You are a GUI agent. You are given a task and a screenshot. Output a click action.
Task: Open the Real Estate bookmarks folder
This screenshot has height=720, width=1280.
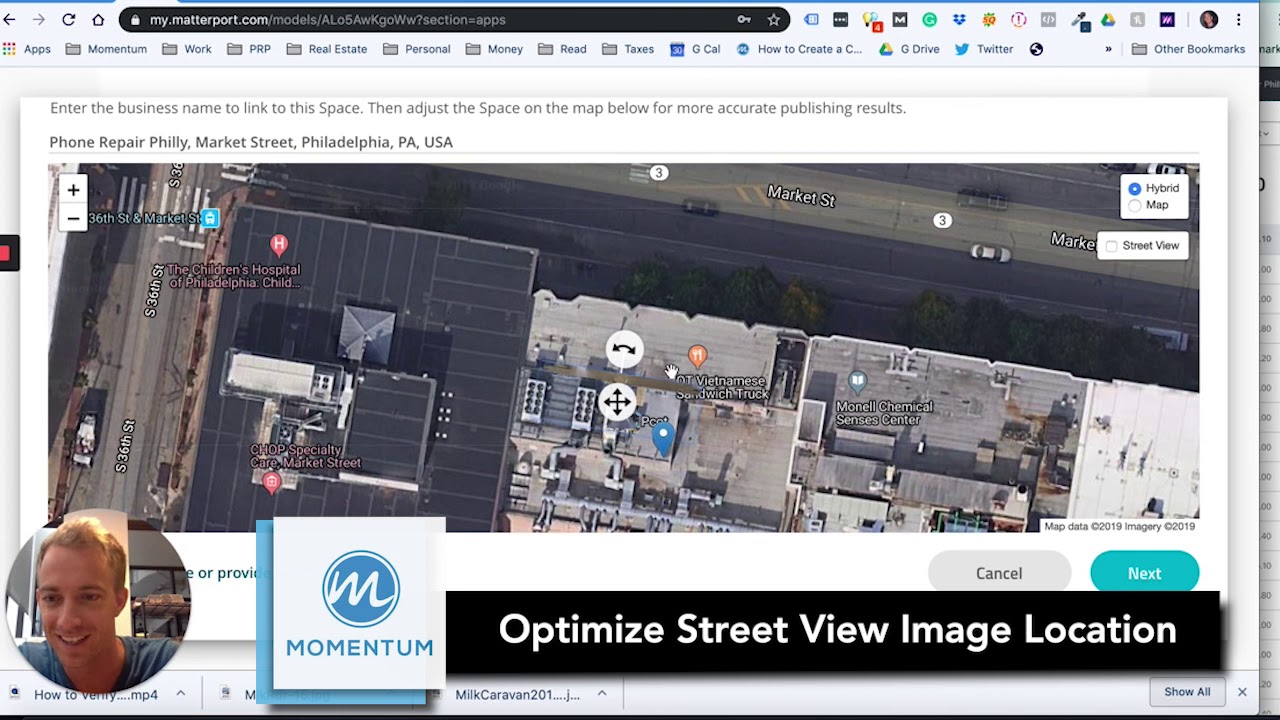point(326,49)
